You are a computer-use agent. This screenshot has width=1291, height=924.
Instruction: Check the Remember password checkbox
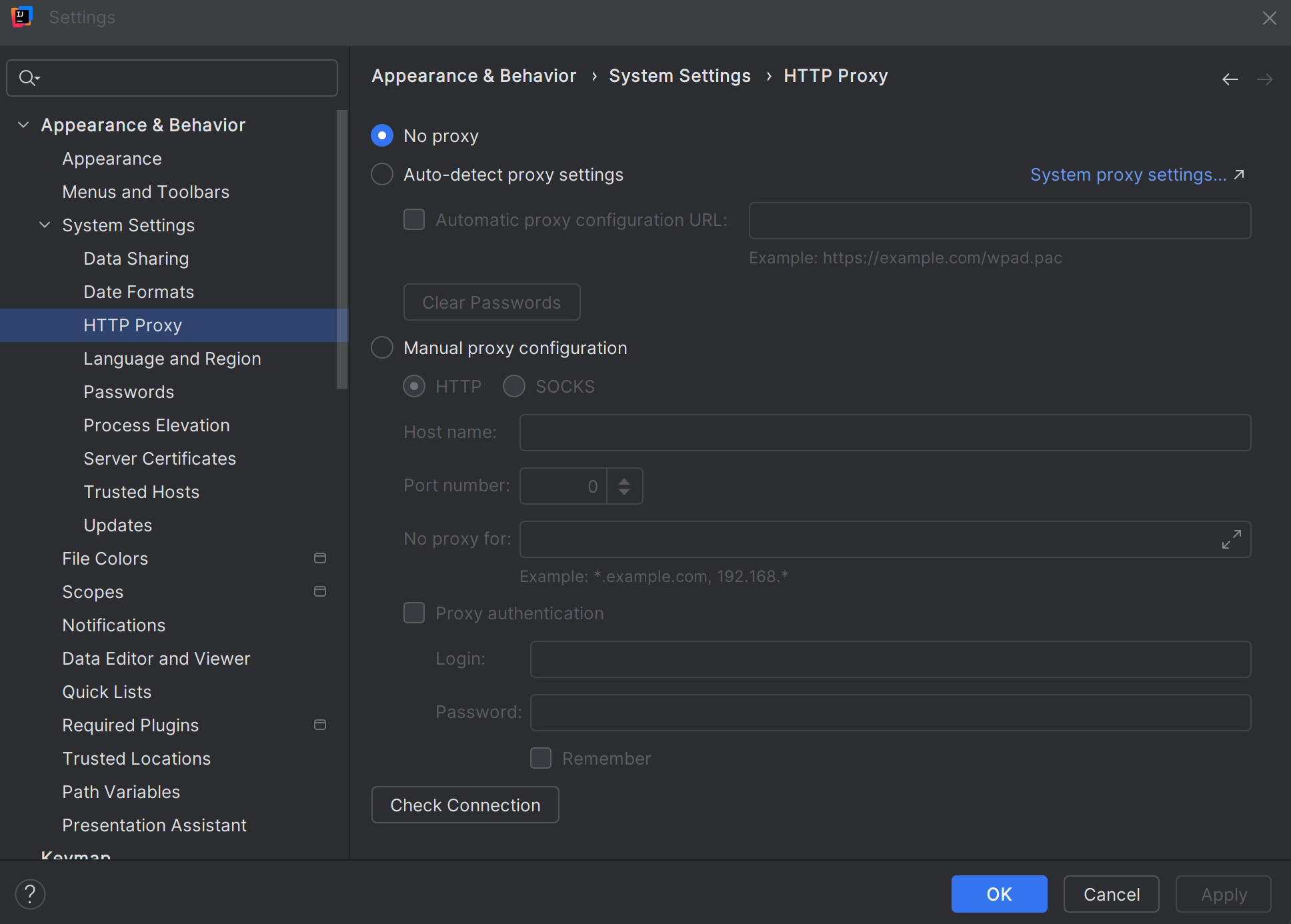point(540,758)
